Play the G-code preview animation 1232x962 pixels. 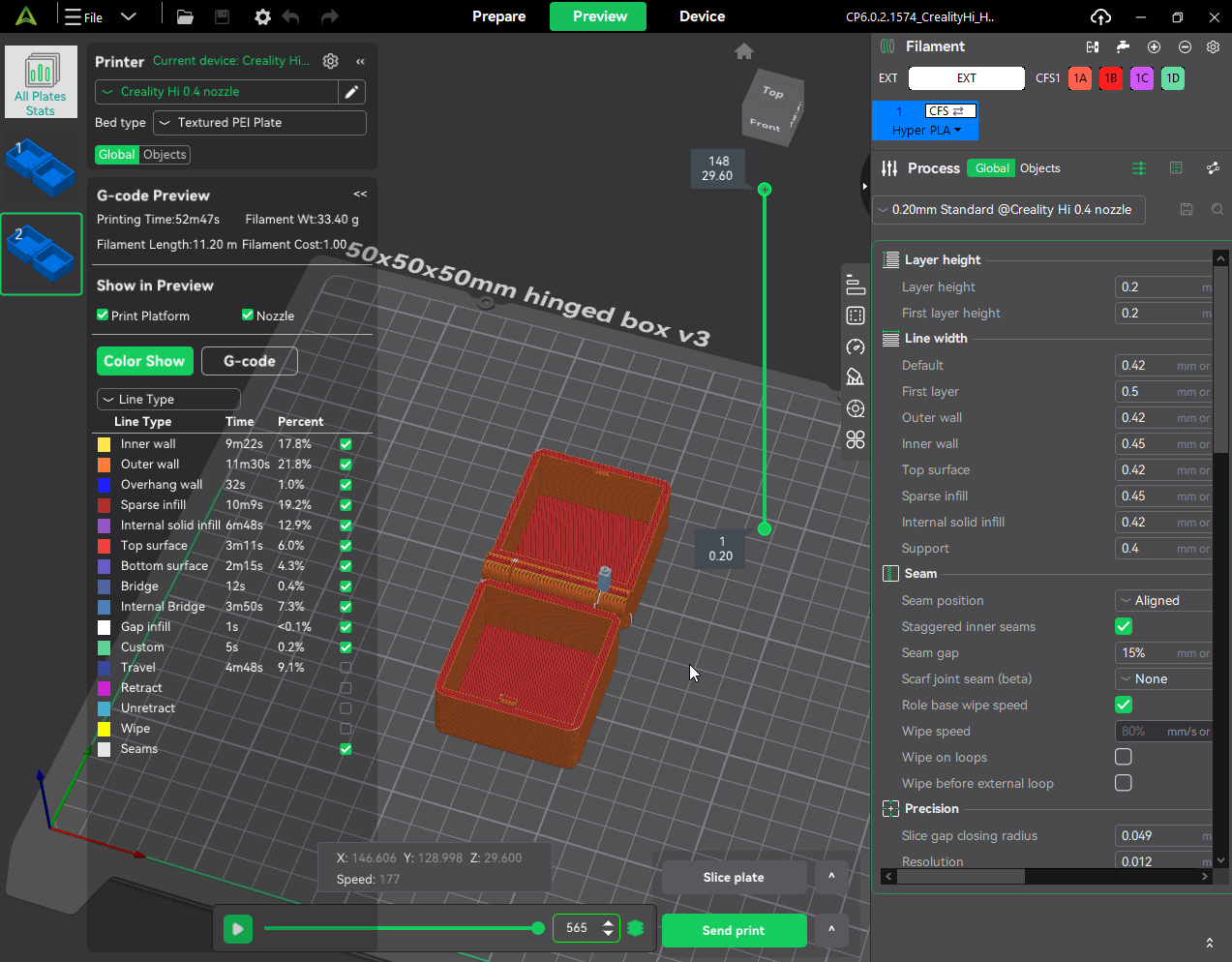[238, 929]
